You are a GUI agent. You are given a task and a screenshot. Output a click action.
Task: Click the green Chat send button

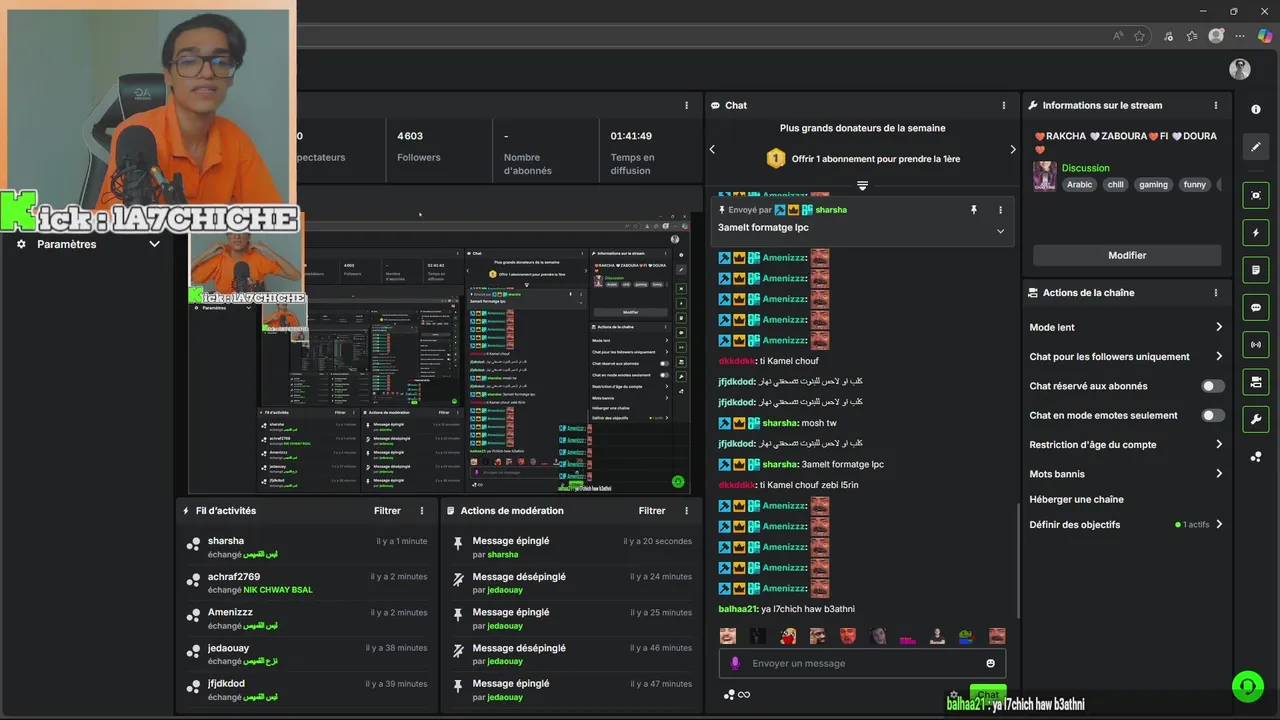coord(988,693)
